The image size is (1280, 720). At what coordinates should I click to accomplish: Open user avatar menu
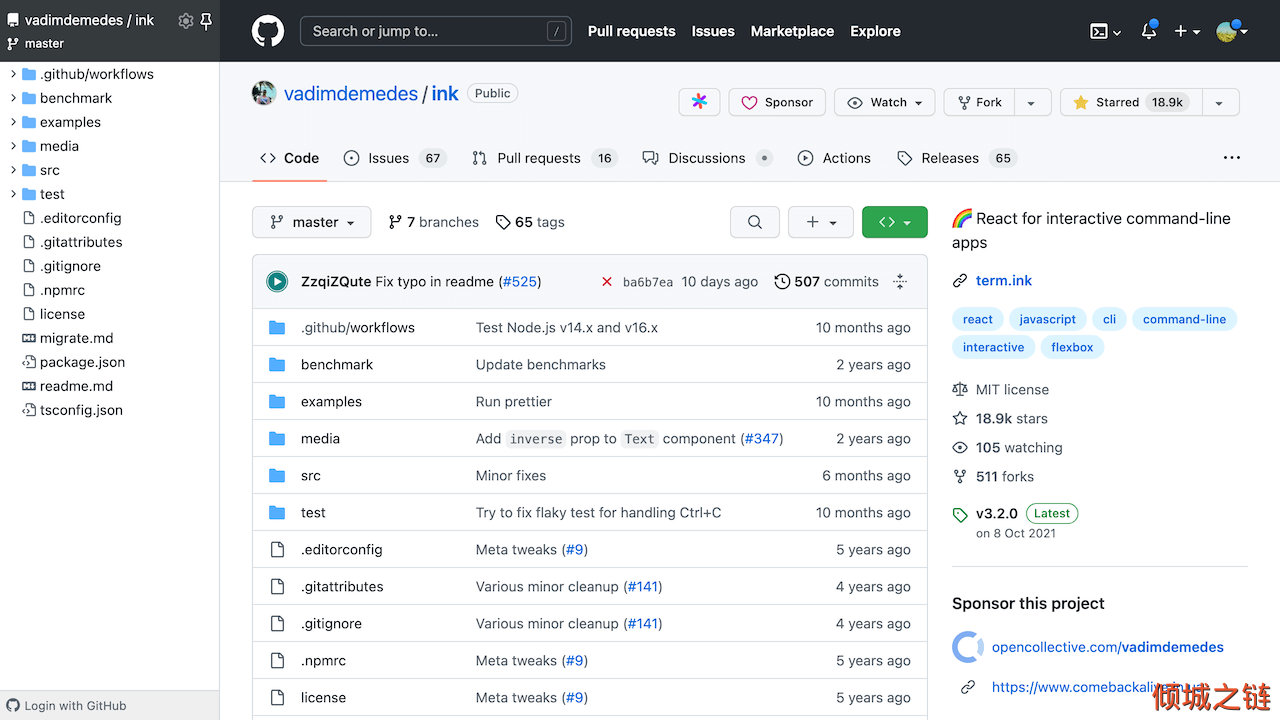coord(1232,31)
